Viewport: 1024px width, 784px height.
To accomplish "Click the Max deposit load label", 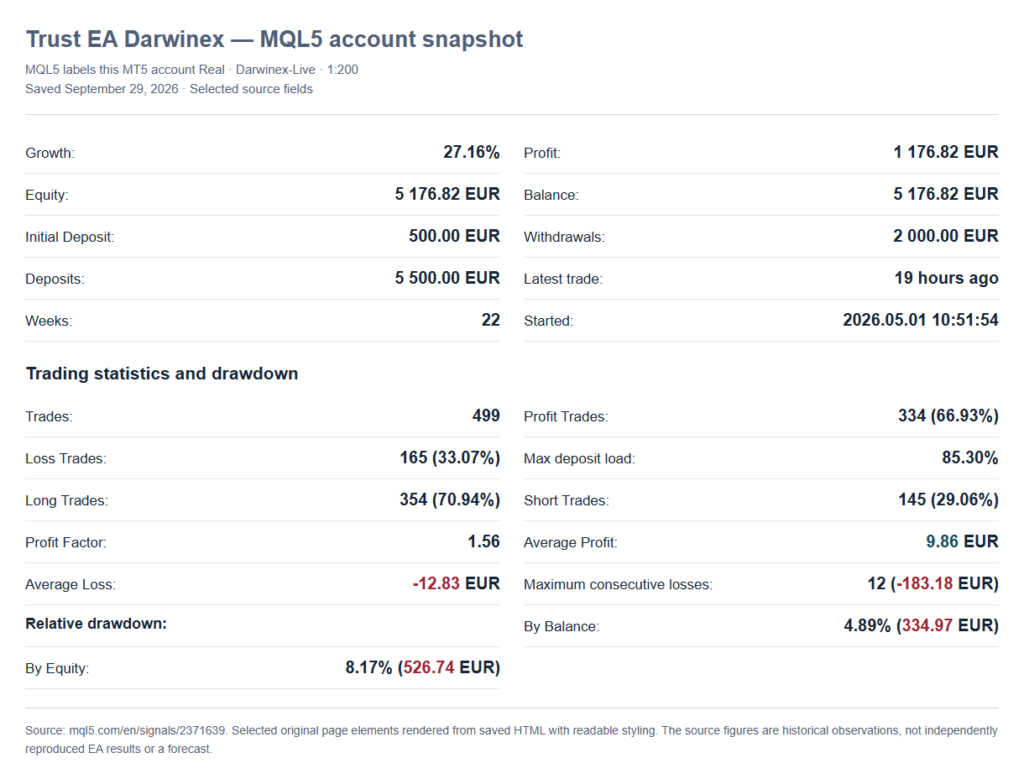I will point(579,458).
